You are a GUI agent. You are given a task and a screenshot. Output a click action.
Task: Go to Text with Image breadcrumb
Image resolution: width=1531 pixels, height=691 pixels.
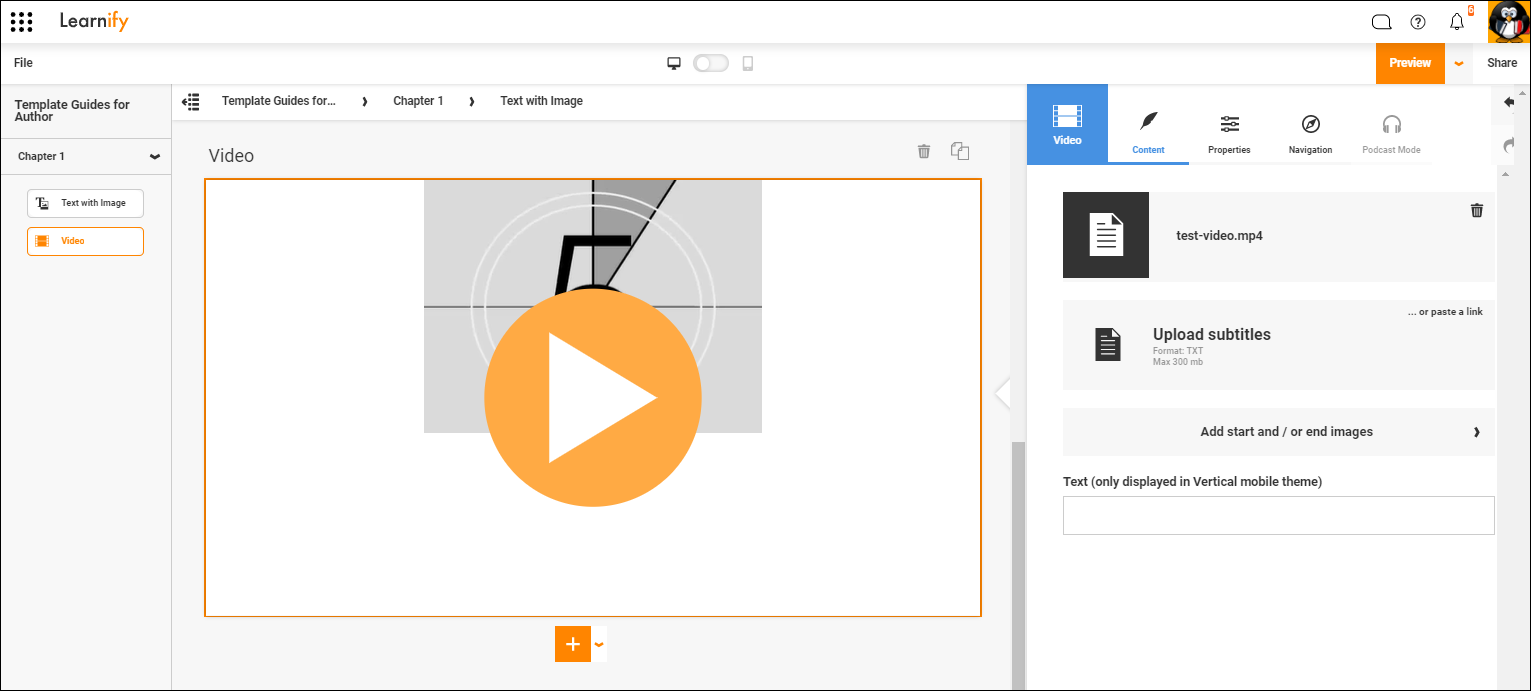[x=541, y=101]
